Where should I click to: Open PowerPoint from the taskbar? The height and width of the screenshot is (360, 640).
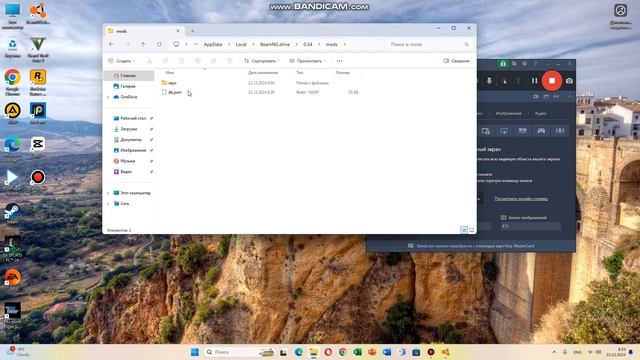tap(372, 352)
